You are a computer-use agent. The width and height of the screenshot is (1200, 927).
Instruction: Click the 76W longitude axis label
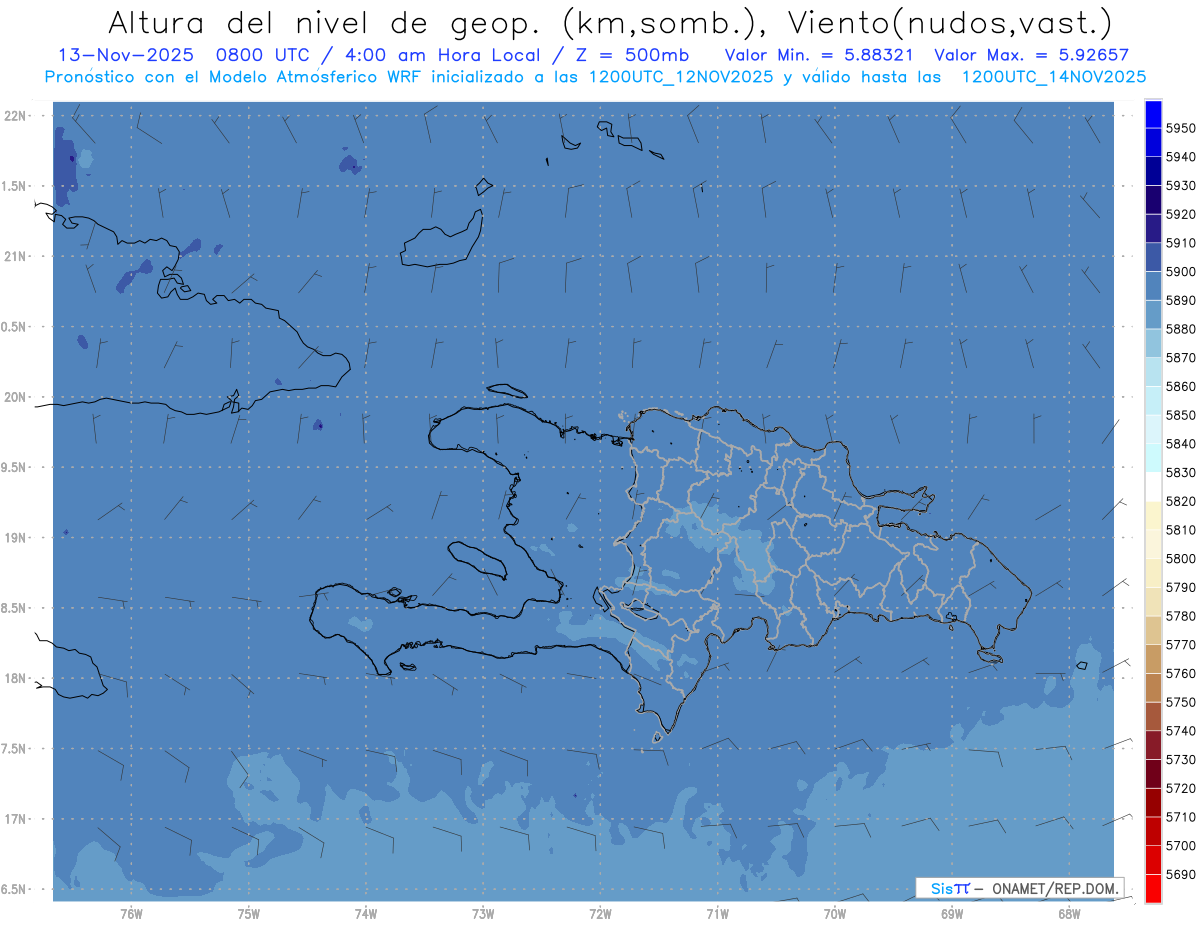coord(131,914)
